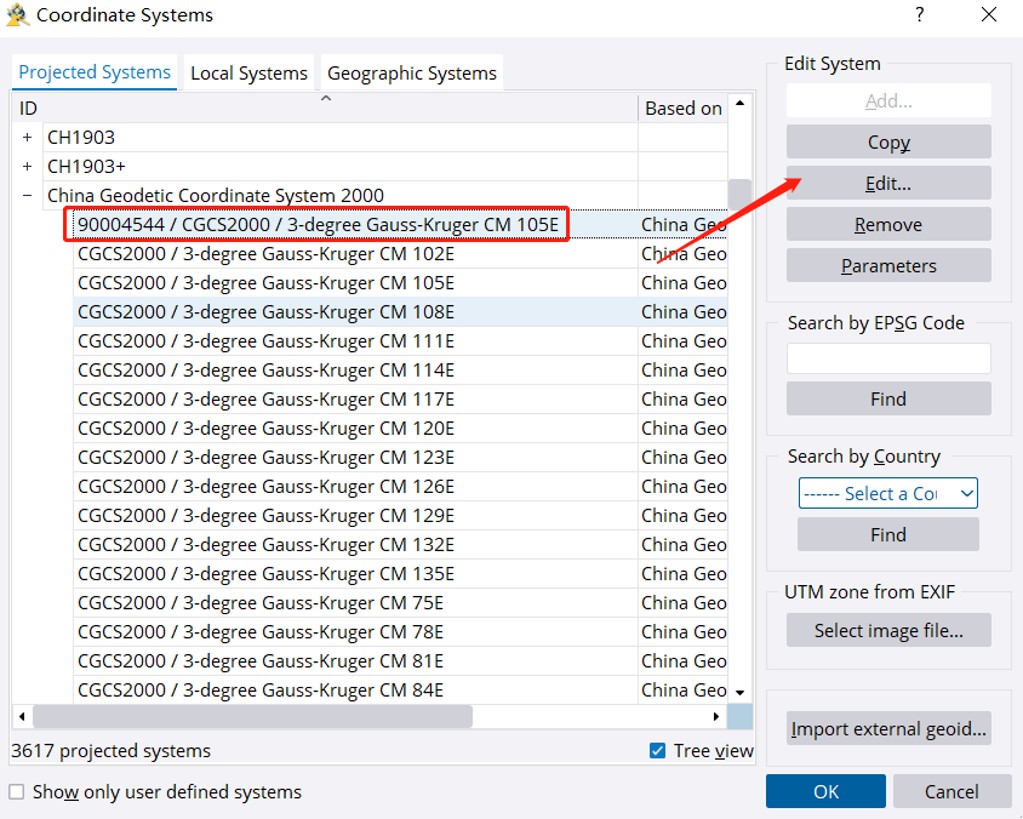
Task: Click Select image file... button
Action: point(888,630)
